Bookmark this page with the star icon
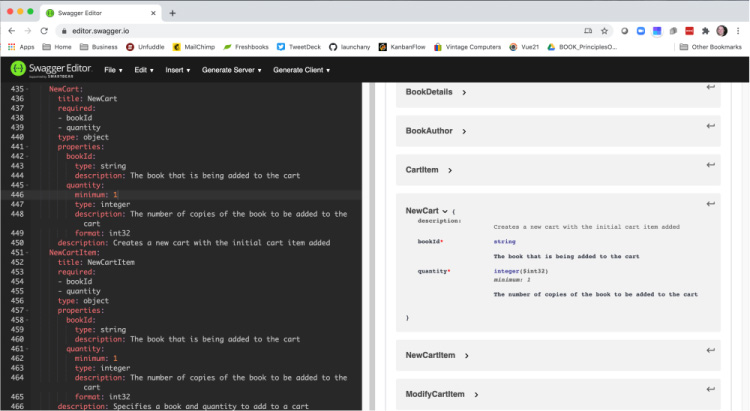The height and width of the screenshot is (411, 750). pos(604,31)
